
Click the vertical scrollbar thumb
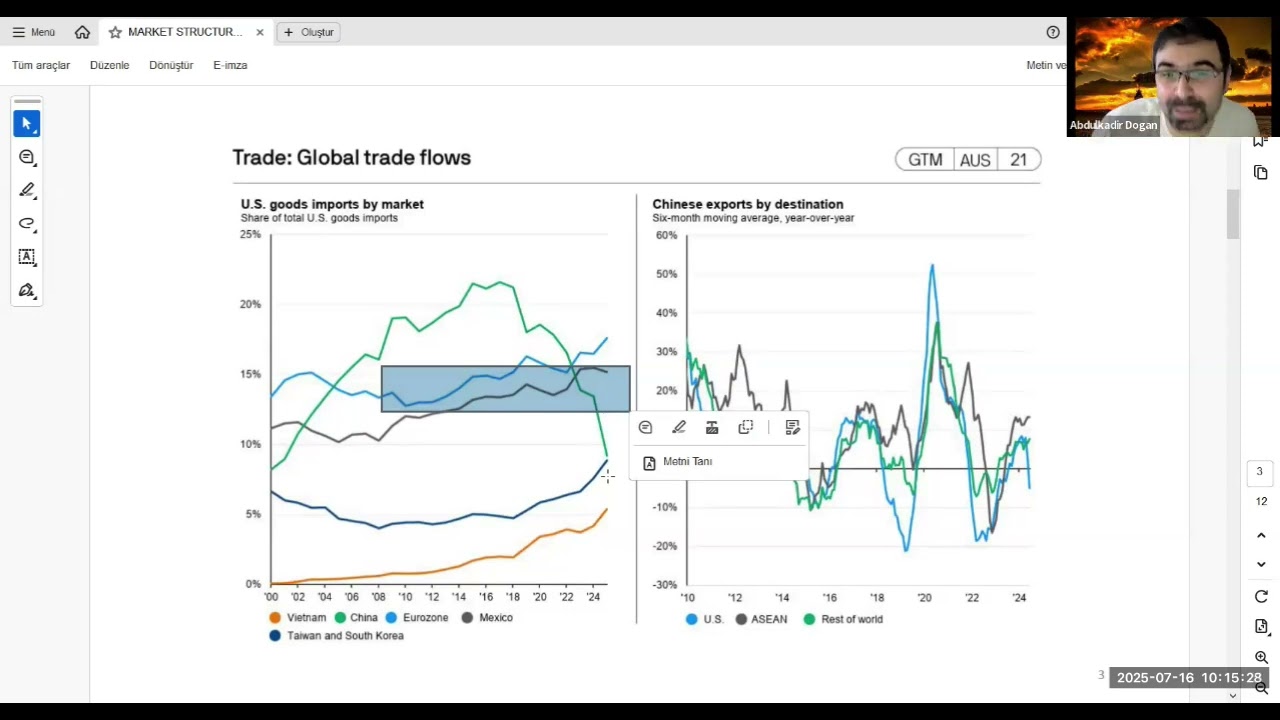pos(1233,213)
